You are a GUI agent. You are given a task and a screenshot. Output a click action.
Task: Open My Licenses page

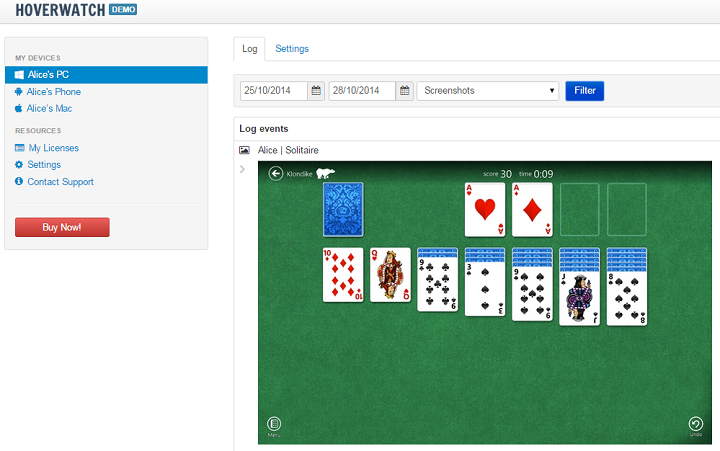click(x=54, y=148)
